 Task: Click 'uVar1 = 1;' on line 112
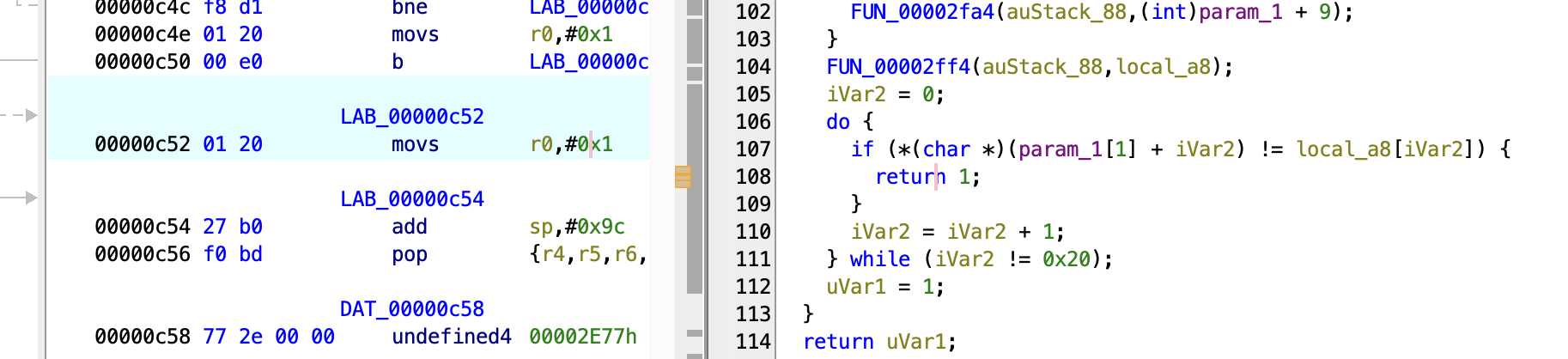pos(885,287)
